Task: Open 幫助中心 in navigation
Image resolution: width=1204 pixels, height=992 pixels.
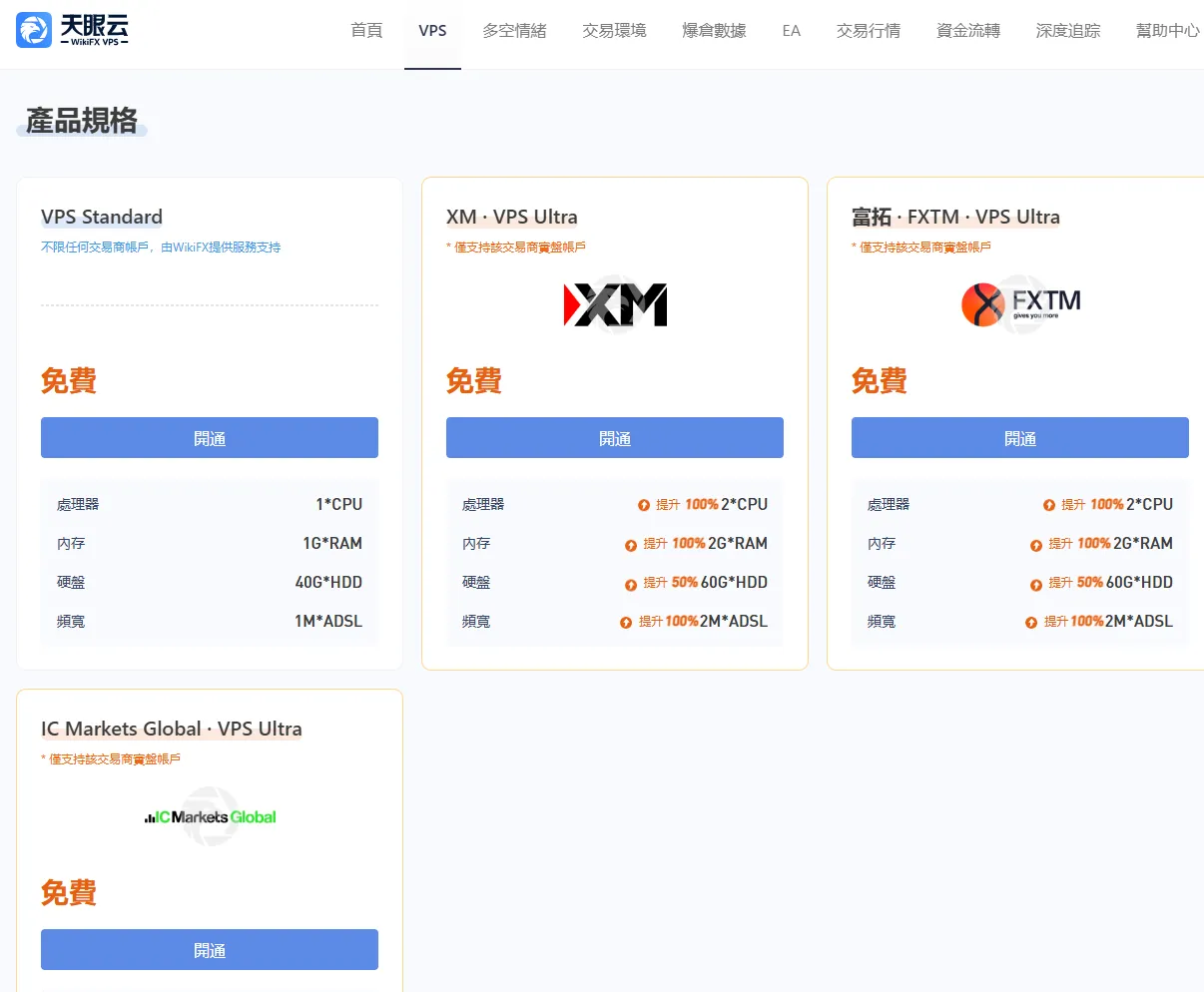Action: pyautogui.click(x=1168, y=31)
